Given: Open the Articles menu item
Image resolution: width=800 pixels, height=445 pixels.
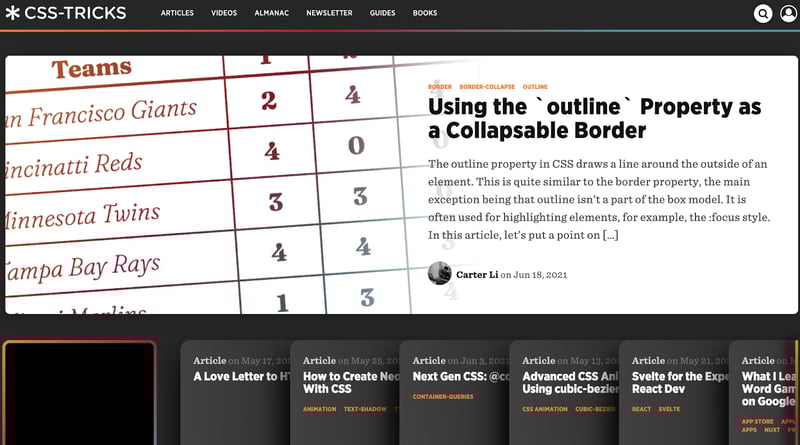Looking at the screenshot, I should [x=177, y=13].
